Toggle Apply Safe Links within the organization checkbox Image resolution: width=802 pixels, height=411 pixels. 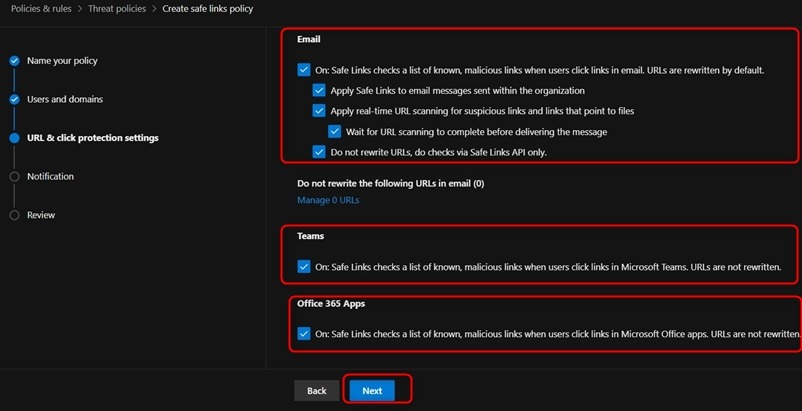click(x=319, y=90)
